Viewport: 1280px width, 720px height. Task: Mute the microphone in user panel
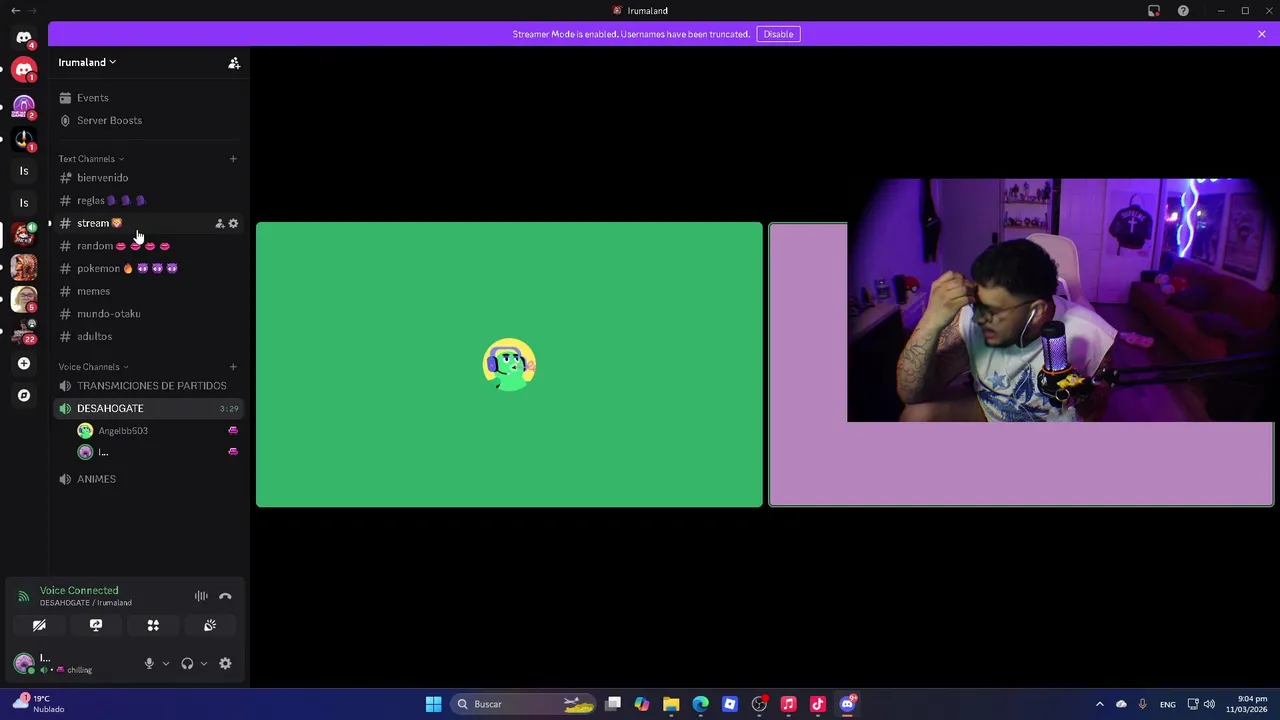149,663
